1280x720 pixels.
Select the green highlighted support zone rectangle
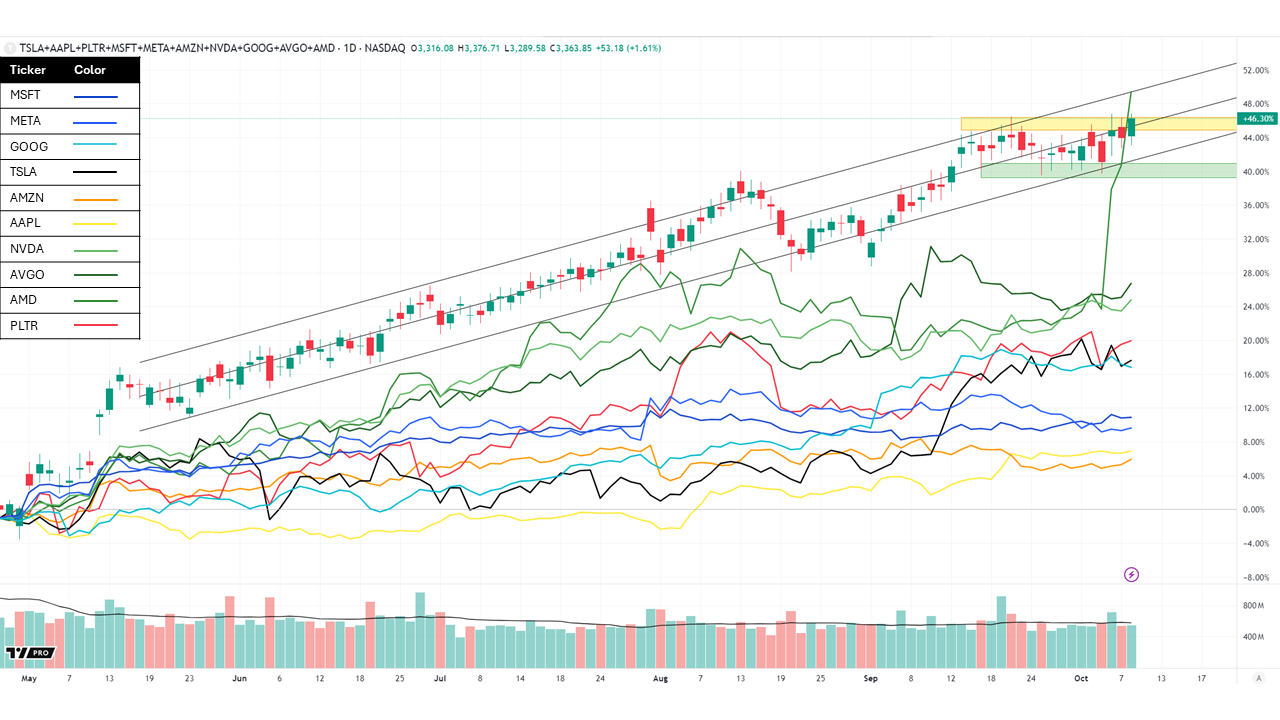[1108, 170]
